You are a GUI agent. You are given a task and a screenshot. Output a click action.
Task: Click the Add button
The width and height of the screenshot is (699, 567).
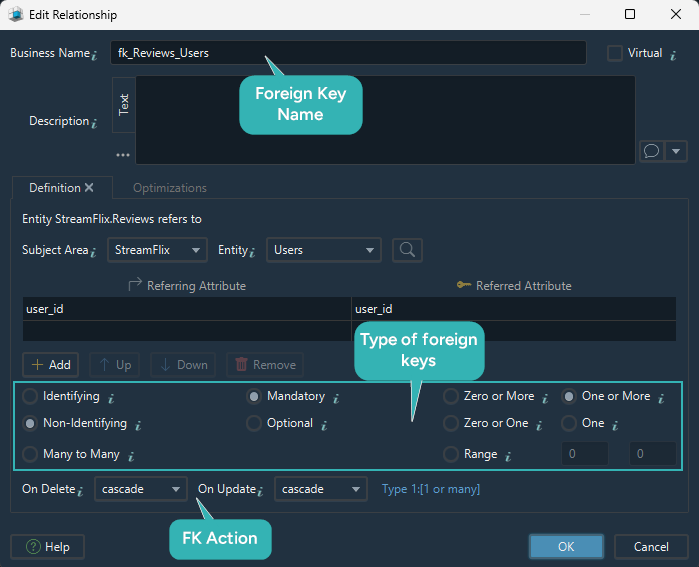click(x=51, y=365)
